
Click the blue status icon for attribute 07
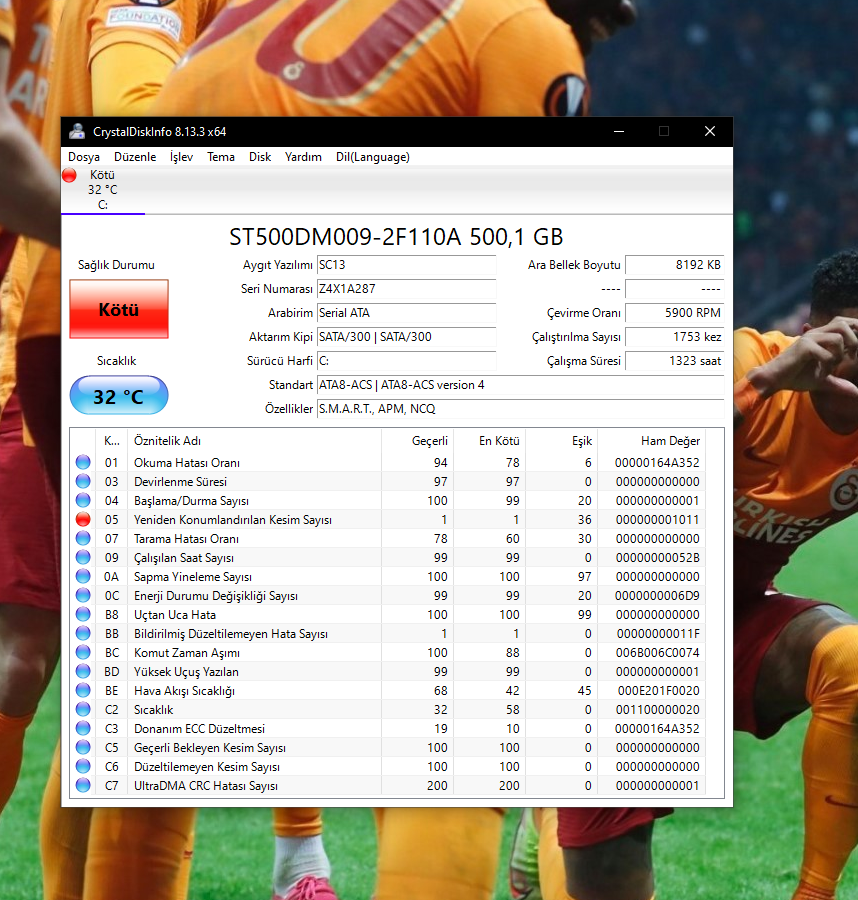click(x=83, y=538)
